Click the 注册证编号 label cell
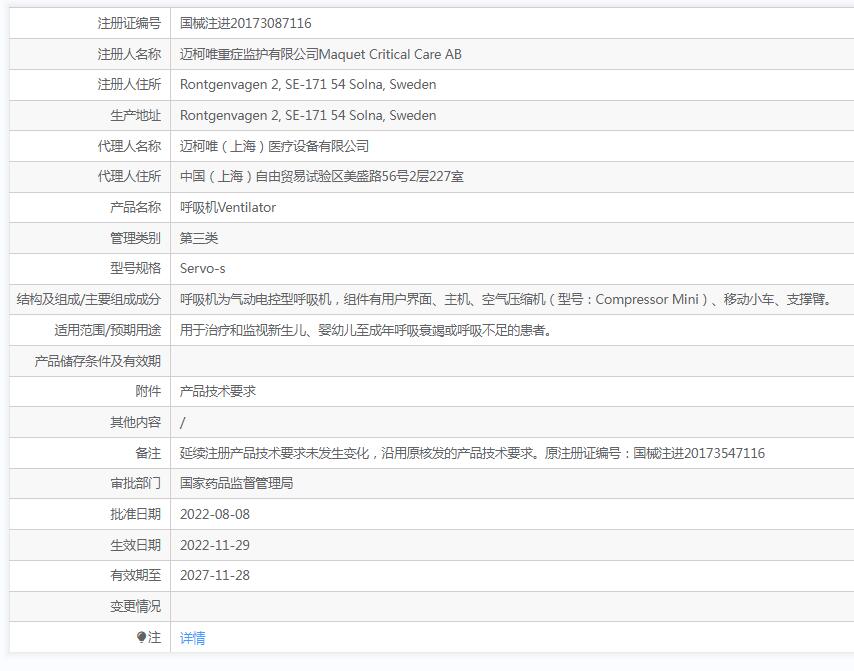This screenshot has height=671, width=854. click(129, 23)
